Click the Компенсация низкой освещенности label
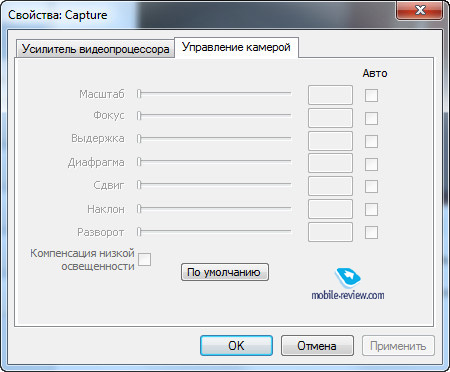Image resolution: width=450 pixels, height=372 pixels. 82,260
